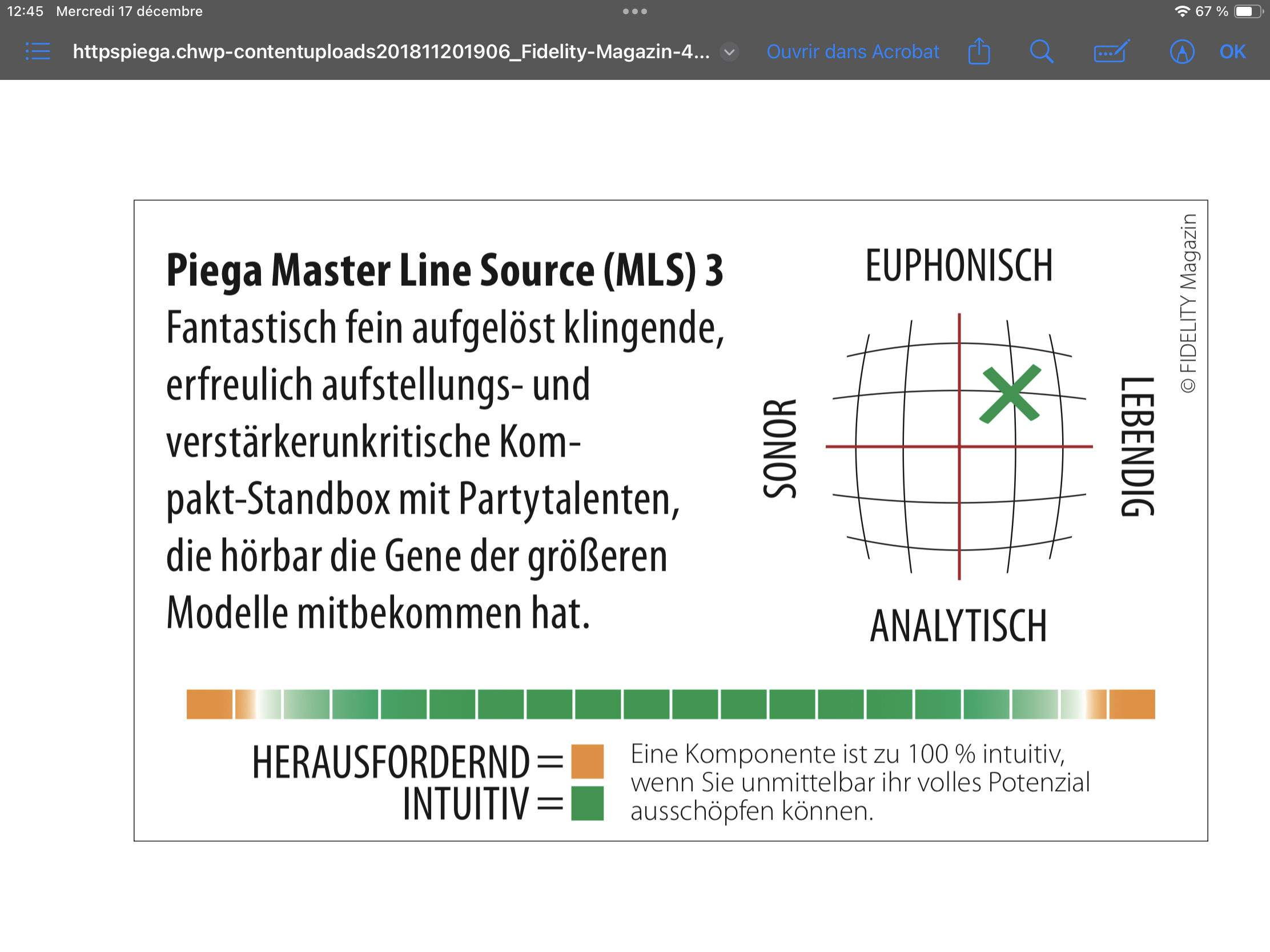Tap the share export icon
Viewport: 1270px width, 952px height.
(979, 51)
